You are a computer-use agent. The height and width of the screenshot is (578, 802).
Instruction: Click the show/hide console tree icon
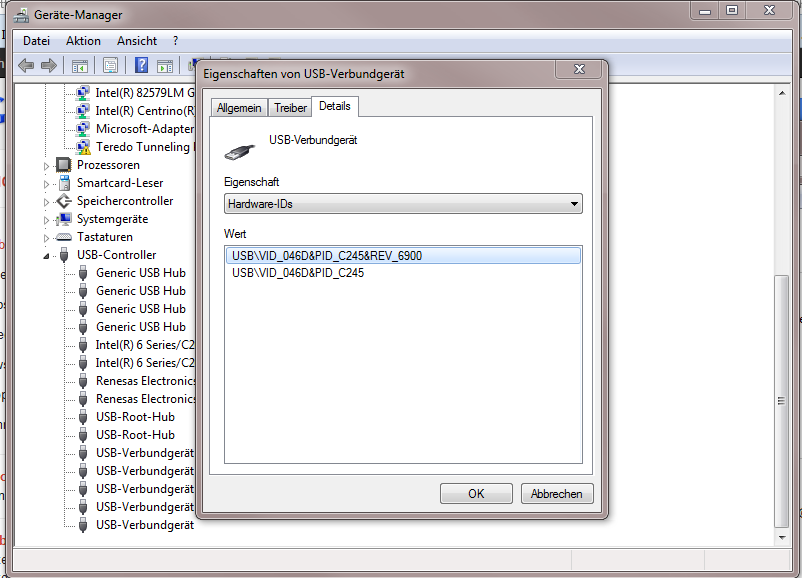click(79, 66)
